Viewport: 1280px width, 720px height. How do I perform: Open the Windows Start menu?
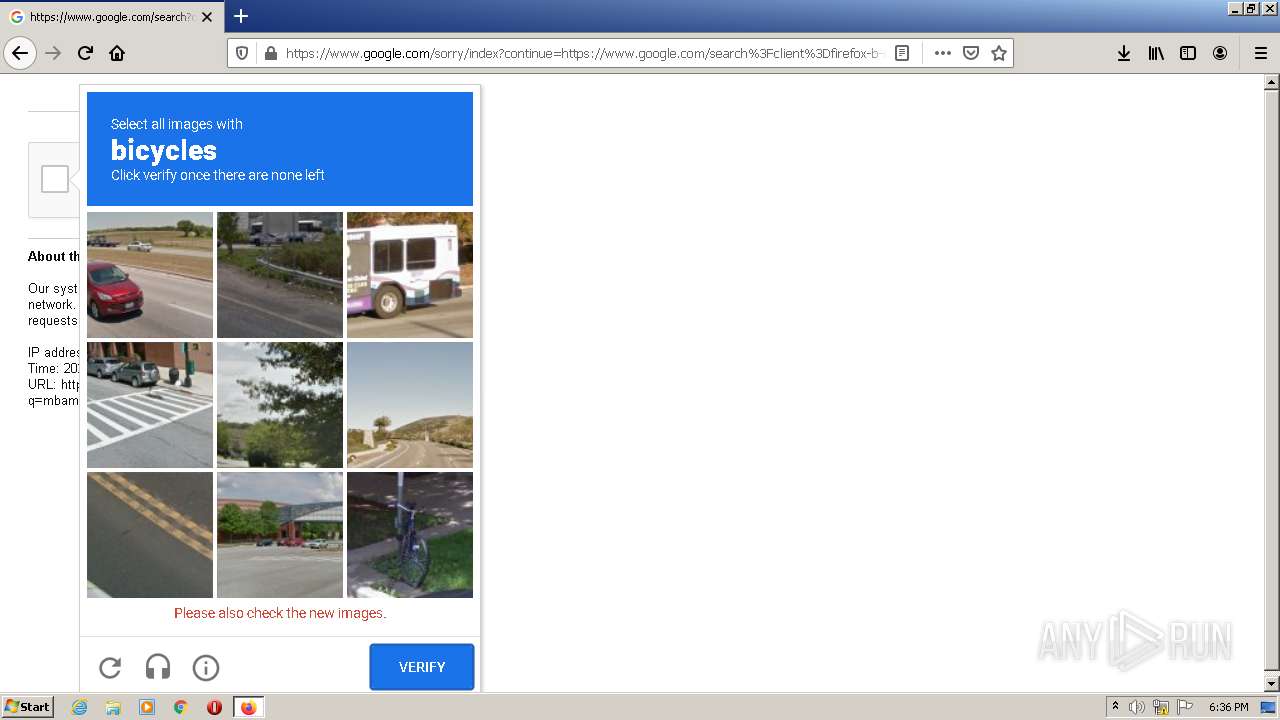click(x=27, y=707)
